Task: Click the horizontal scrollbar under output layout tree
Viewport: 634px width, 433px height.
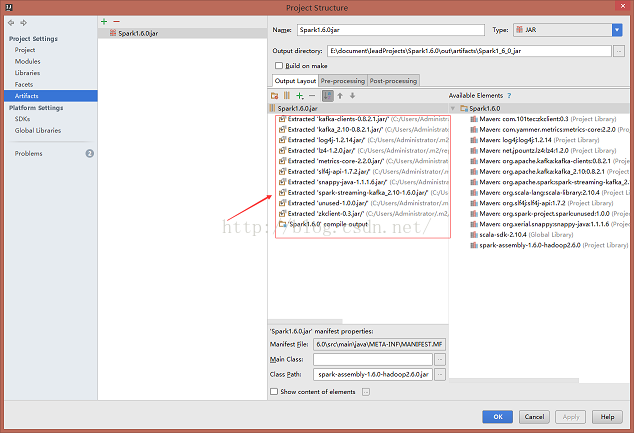Action: [x=305, y=321]
